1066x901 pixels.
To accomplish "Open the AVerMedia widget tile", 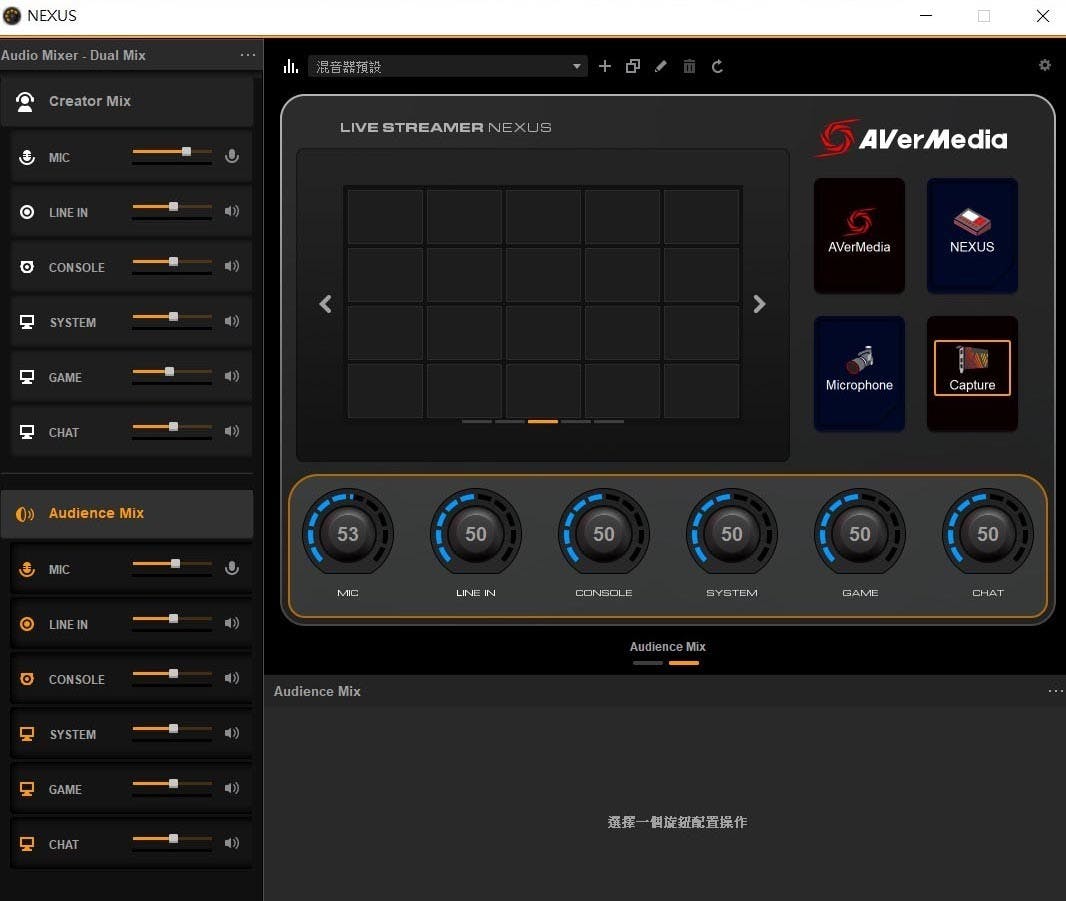I will pos(859,236).
